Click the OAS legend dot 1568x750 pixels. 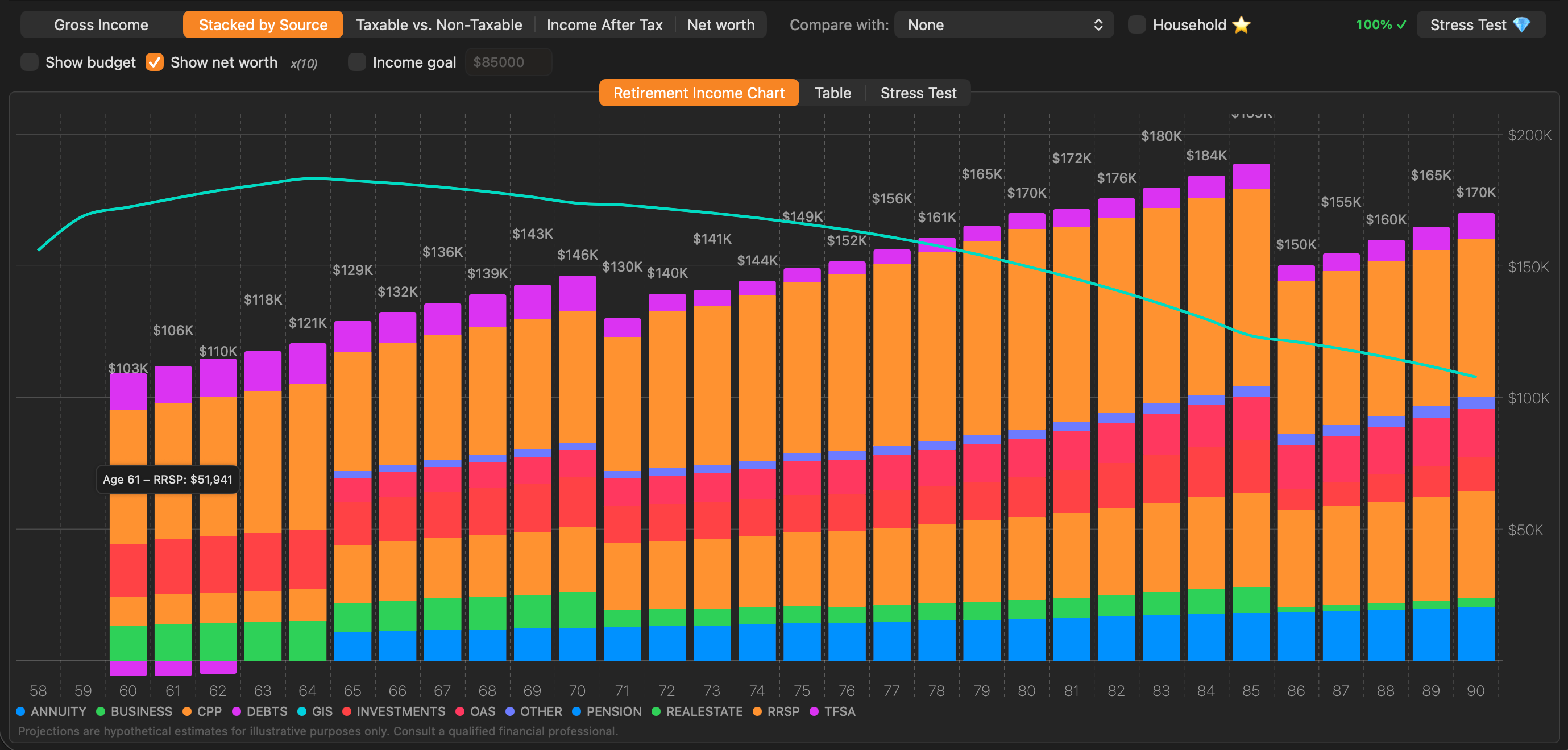point(459,711)
